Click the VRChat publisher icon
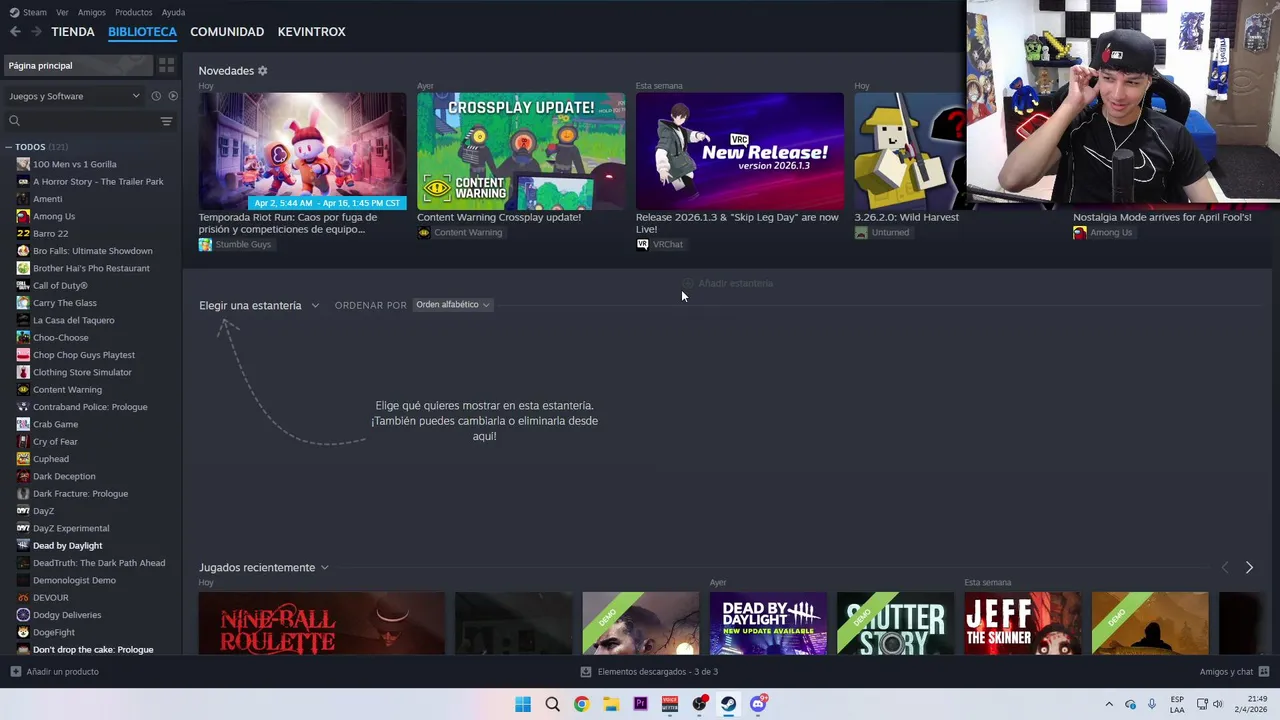The image size is (1280, 720). [x=642, y=244]
